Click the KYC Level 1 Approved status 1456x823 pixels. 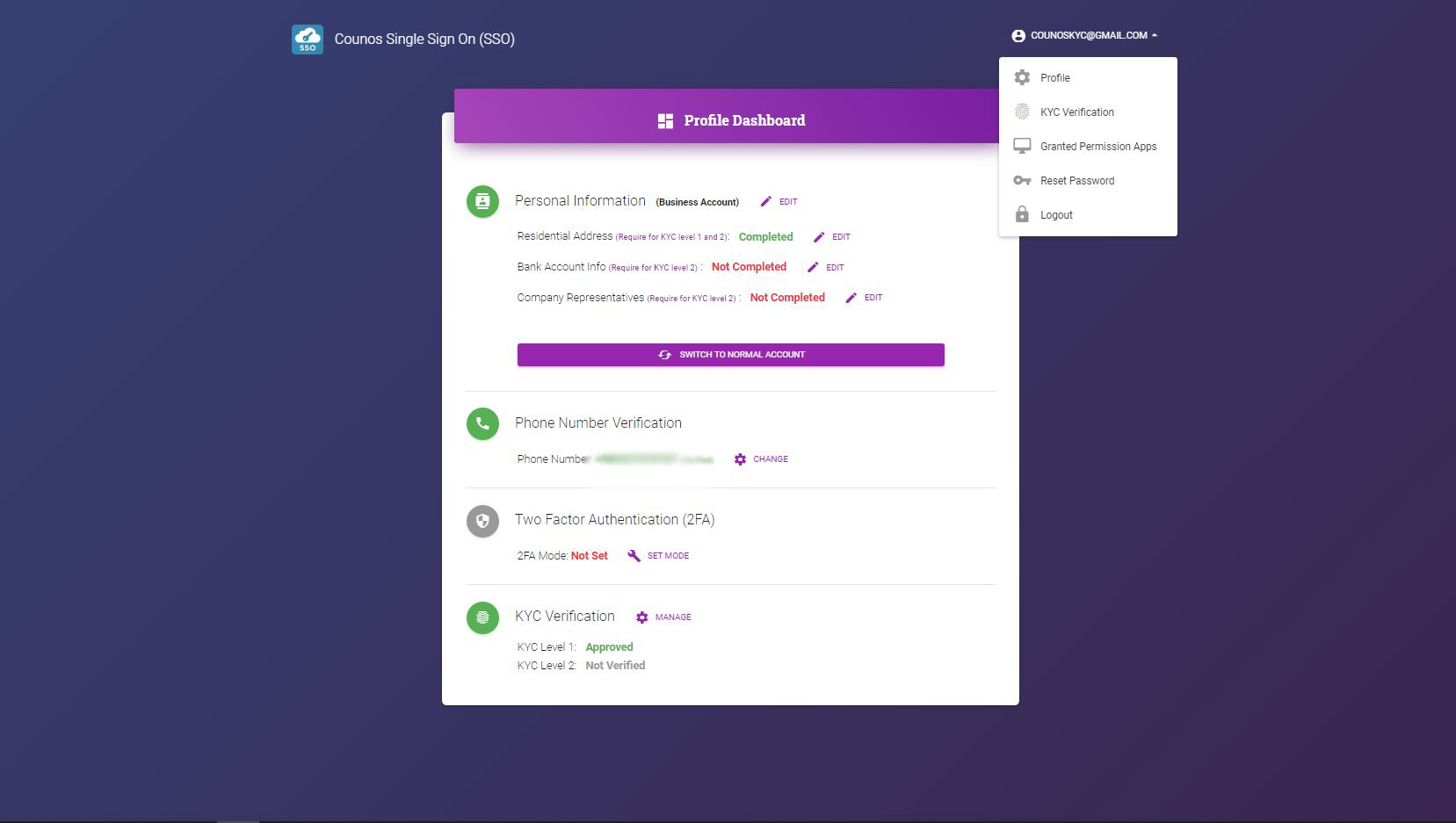pyautogui.click(x=609, y=647)
